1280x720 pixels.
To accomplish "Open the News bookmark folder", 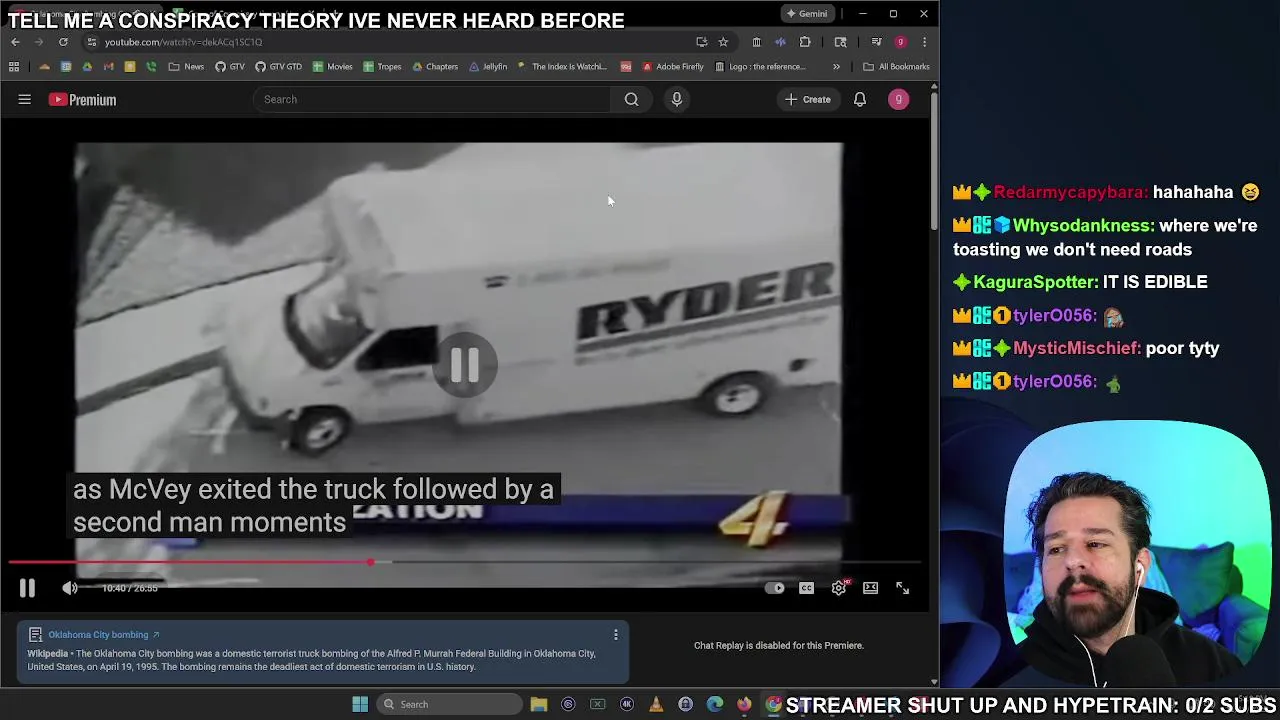I will pyautogui.click(x=186, y=67).
